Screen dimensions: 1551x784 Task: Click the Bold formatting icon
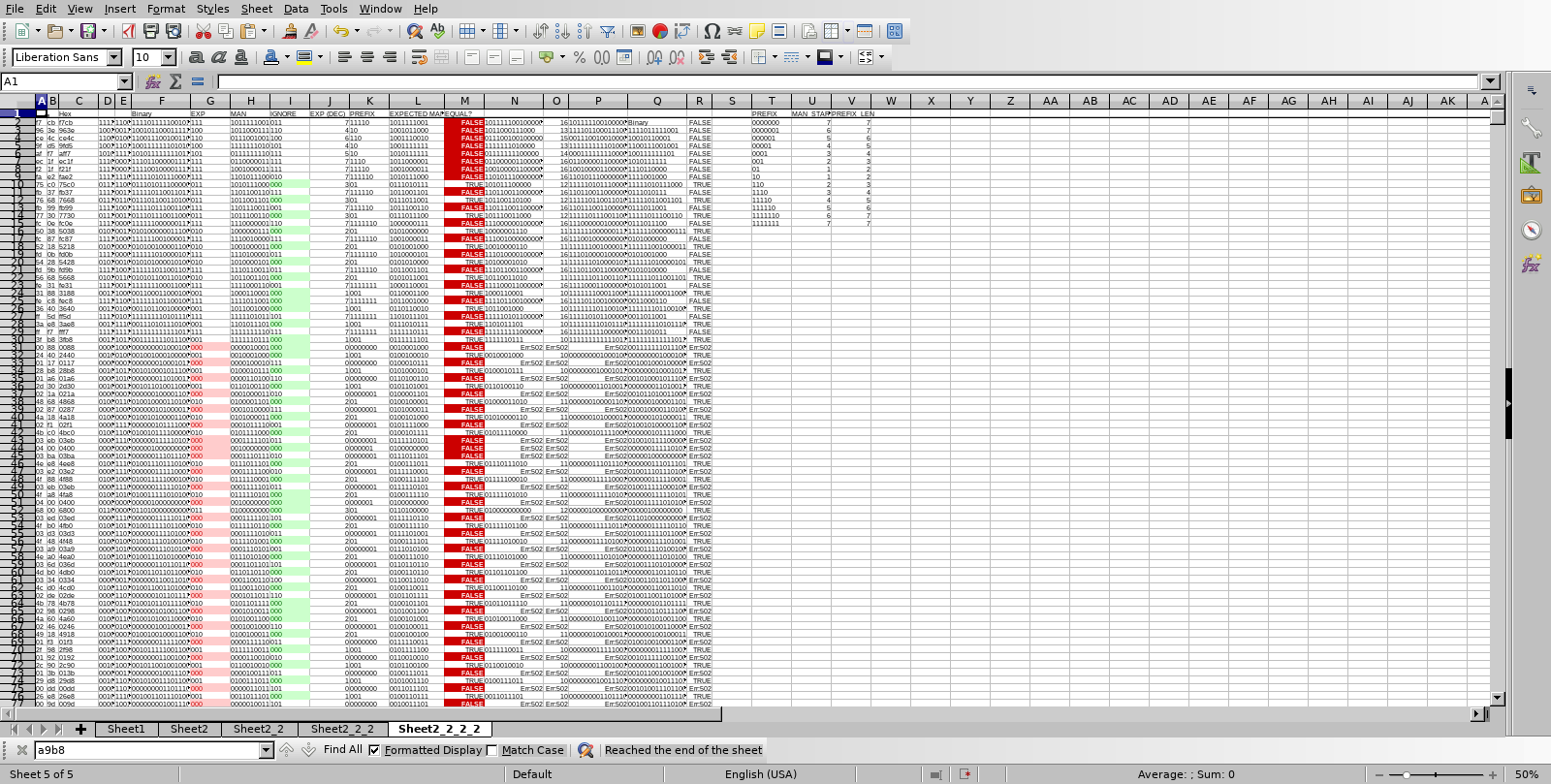(x=197, y=57)
